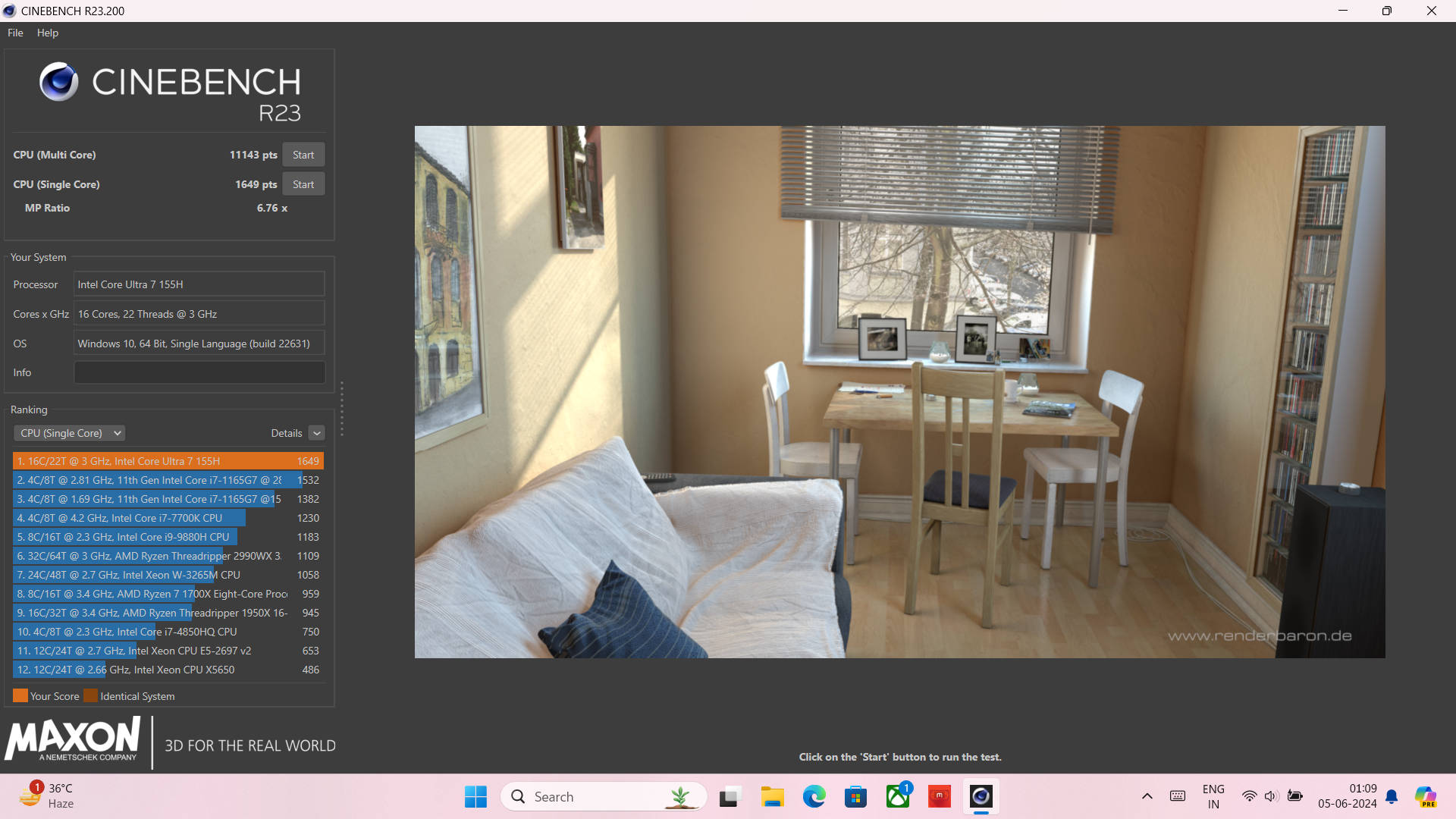Image resolution: width=1456 pixels, height=819 pixels.
Task: Select ranking row 9 Threadripper 1950X
Action: (168, 613)
